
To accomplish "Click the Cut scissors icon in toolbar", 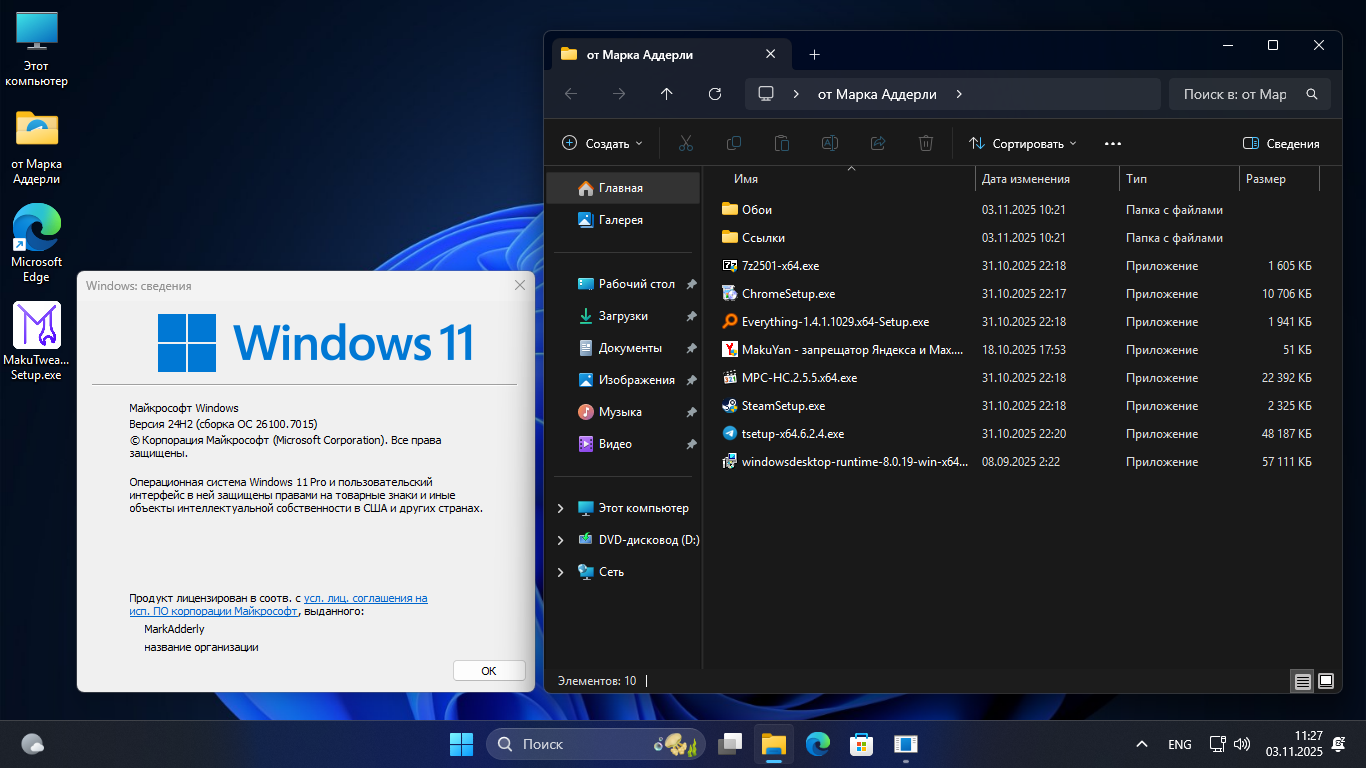I will 685,143.
